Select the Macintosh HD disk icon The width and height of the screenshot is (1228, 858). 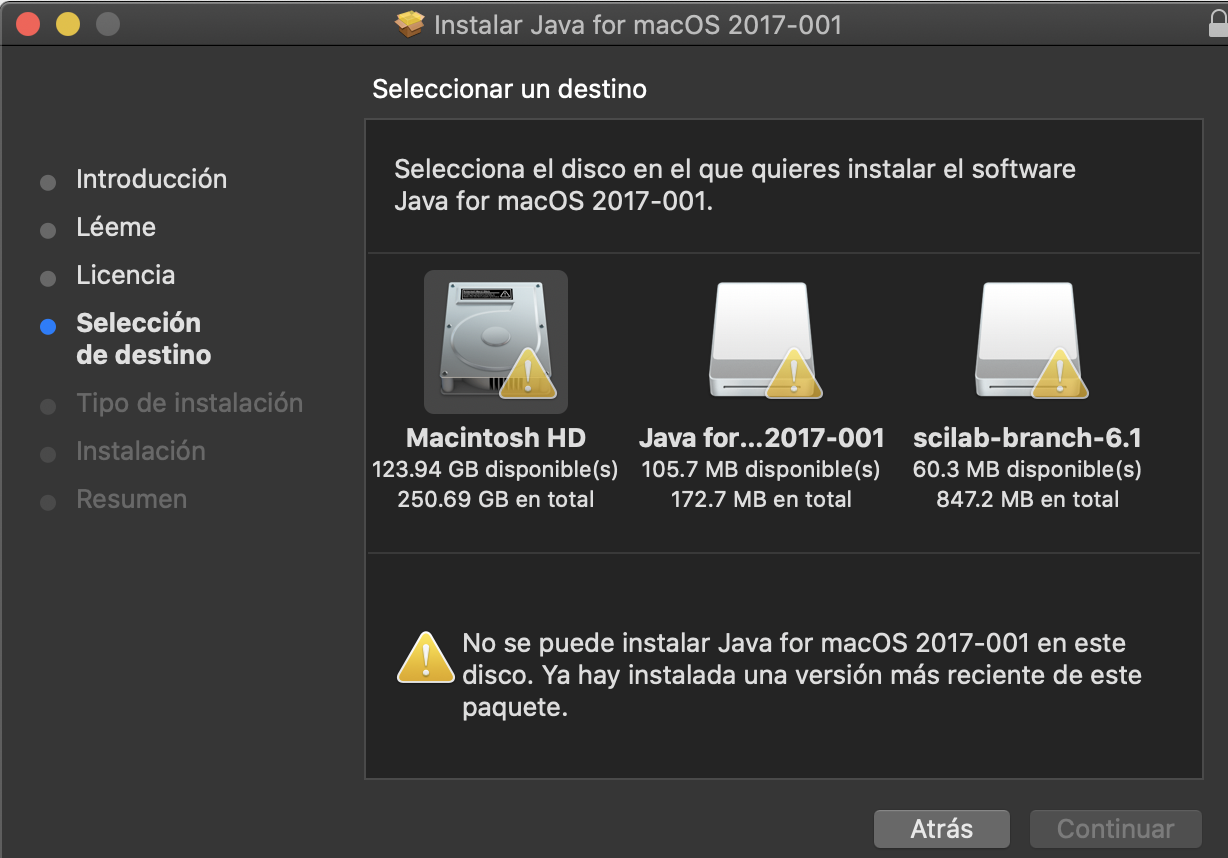pyautogui.click(x=496, y=342)
